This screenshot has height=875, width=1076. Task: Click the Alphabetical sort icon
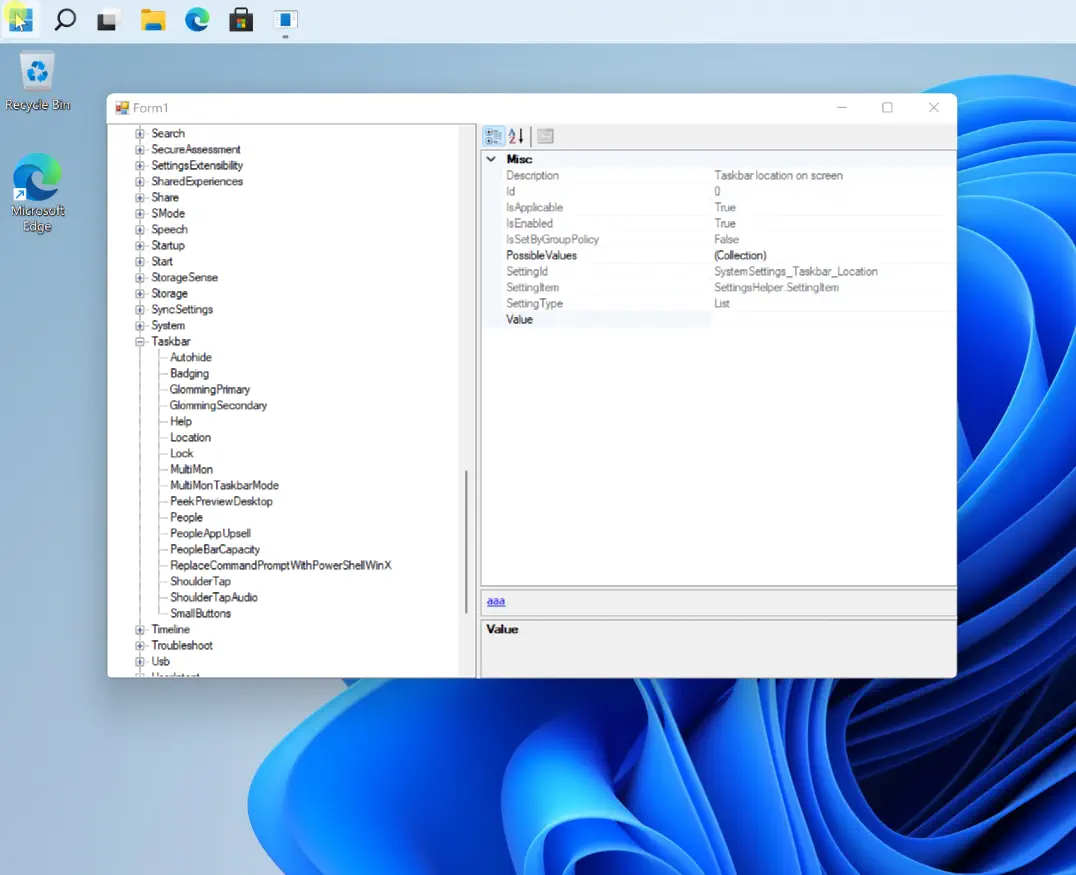(516, 136)
